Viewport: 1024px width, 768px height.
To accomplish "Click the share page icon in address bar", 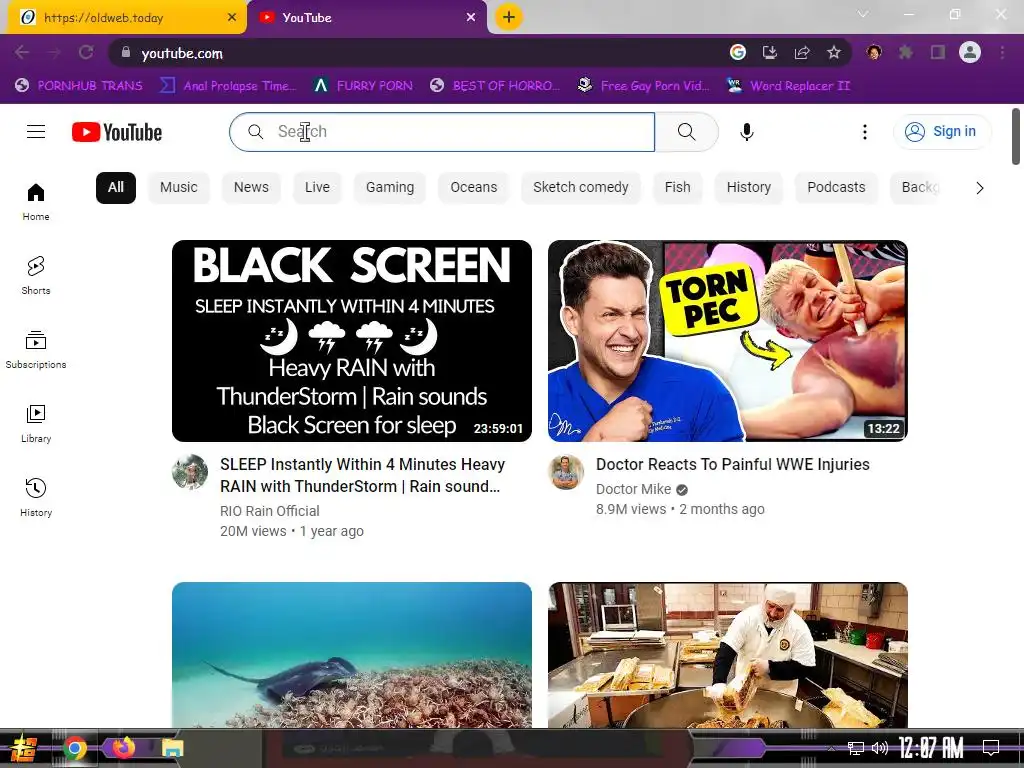I will (802, 53).
